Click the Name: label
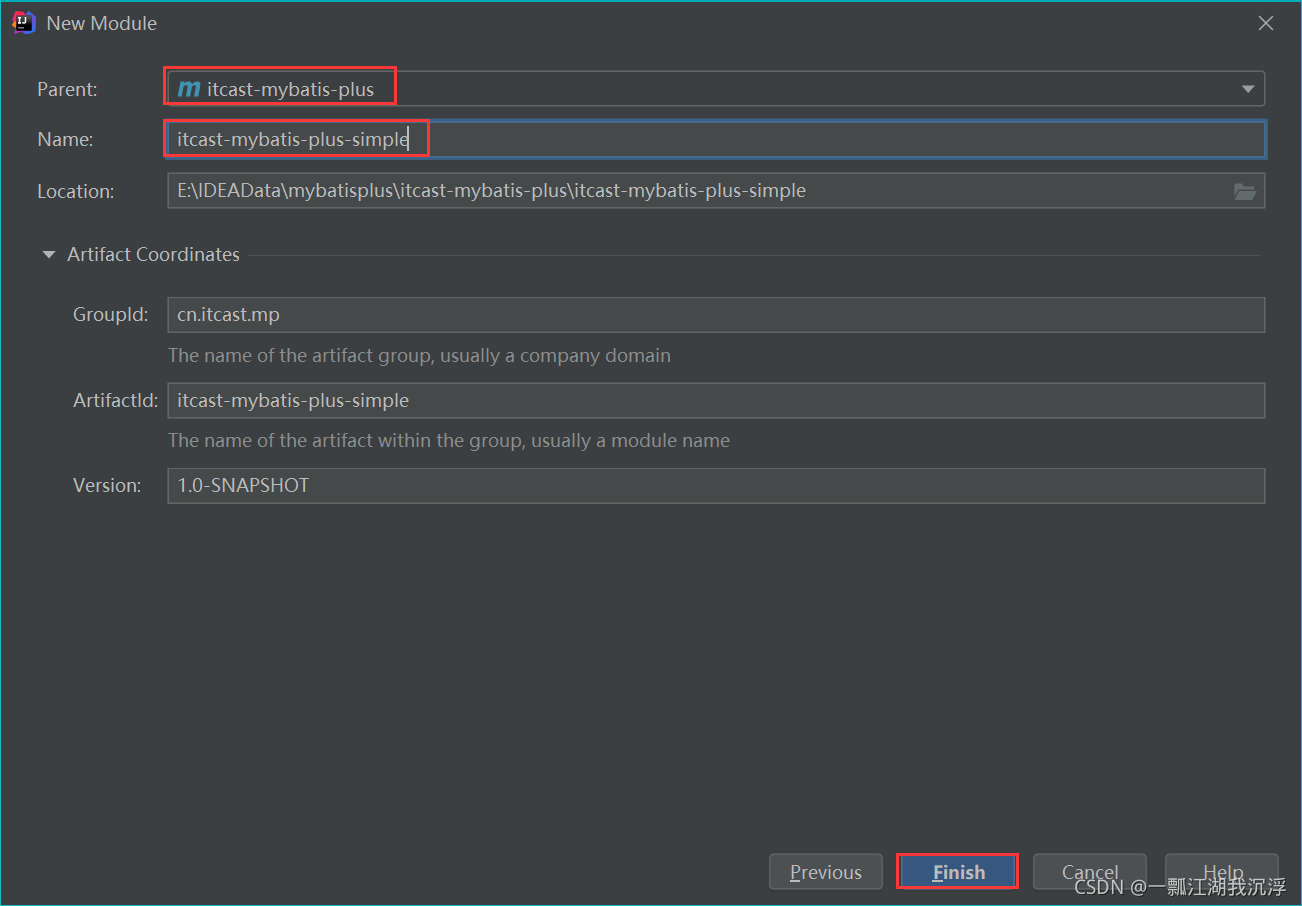 pos(65,140)
